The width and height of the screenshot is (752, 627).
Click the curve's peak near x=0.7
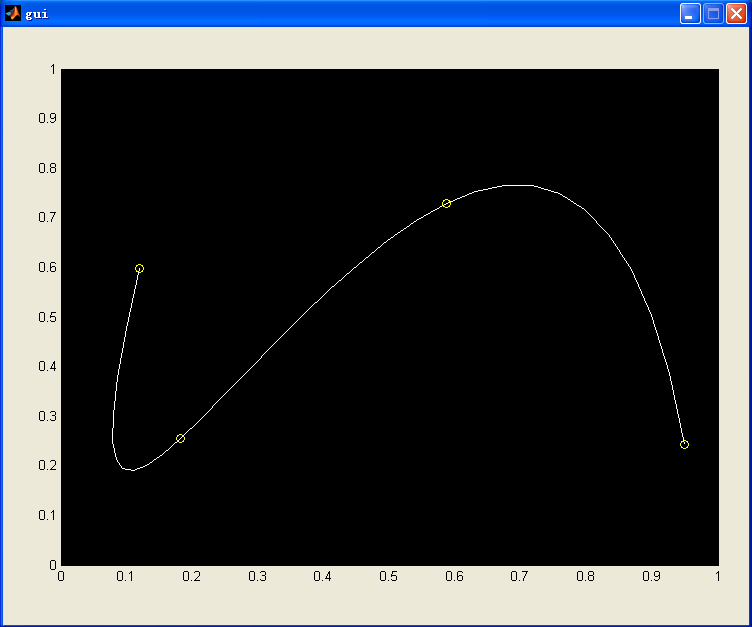click(520, 185)
